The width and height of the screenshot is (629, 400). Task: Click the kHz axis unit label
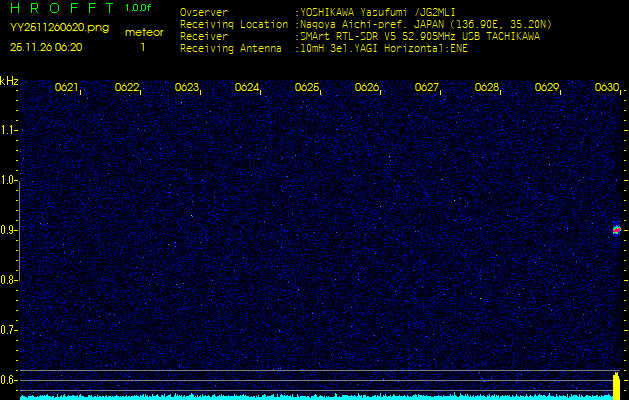coord(9,81)
